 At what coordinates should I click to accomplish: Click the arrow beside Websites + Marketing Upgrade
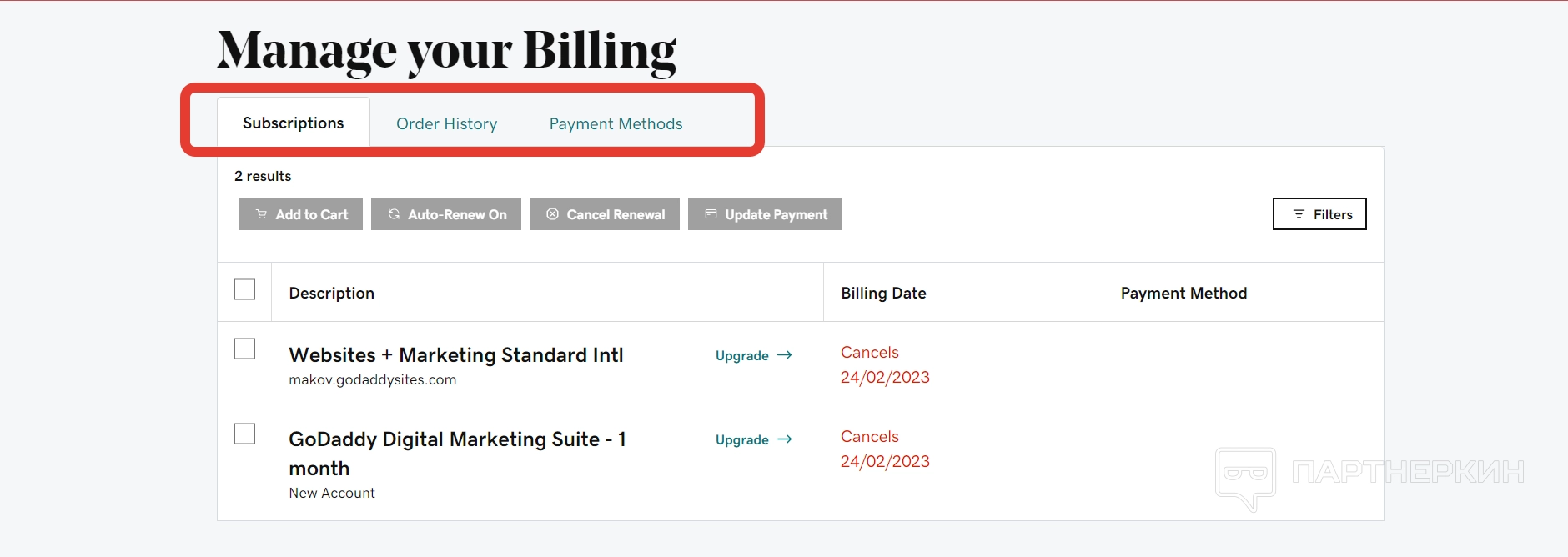tap(784, 355)
